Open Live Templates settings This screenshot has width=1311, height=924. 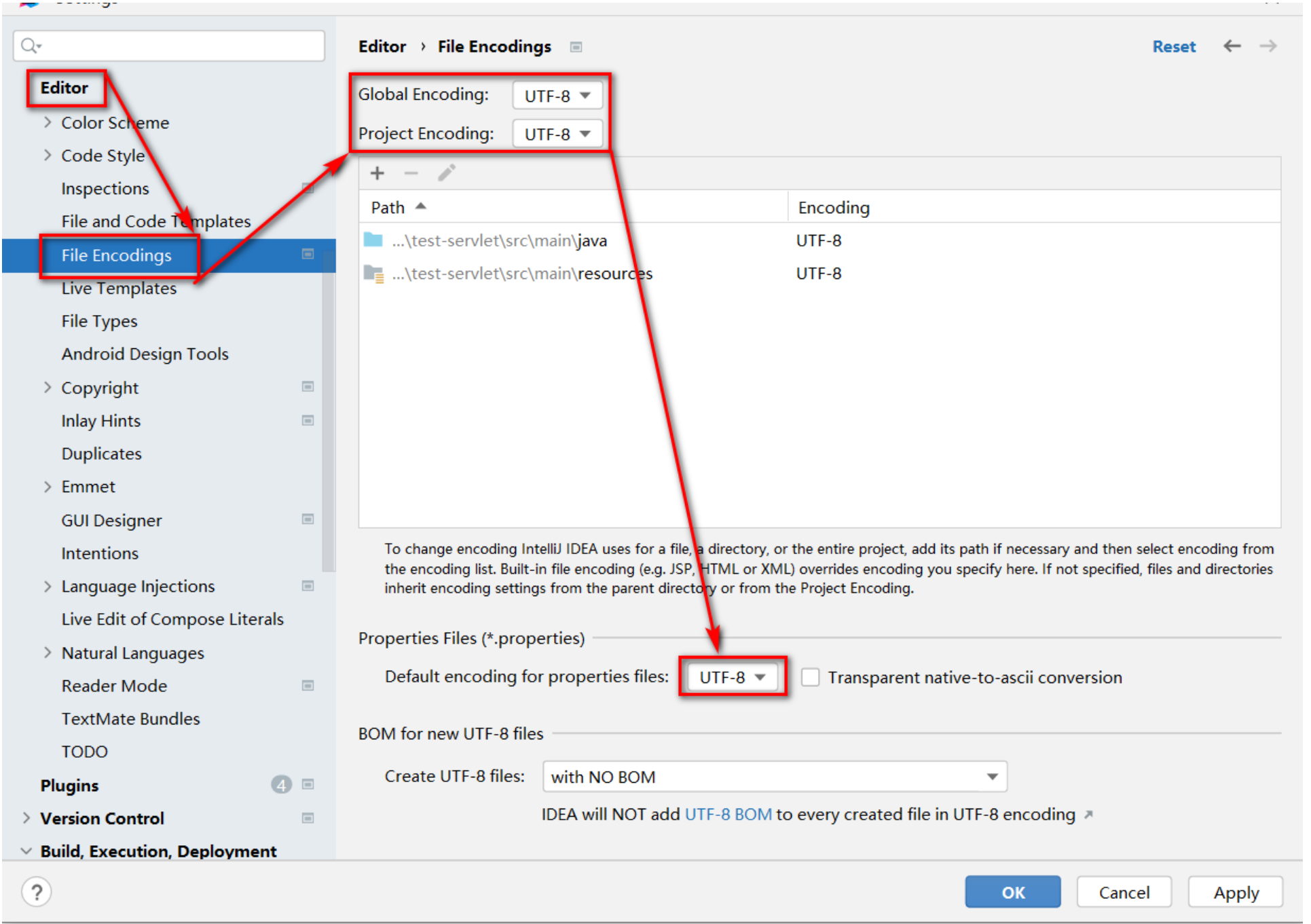click(x=119, y=289)
